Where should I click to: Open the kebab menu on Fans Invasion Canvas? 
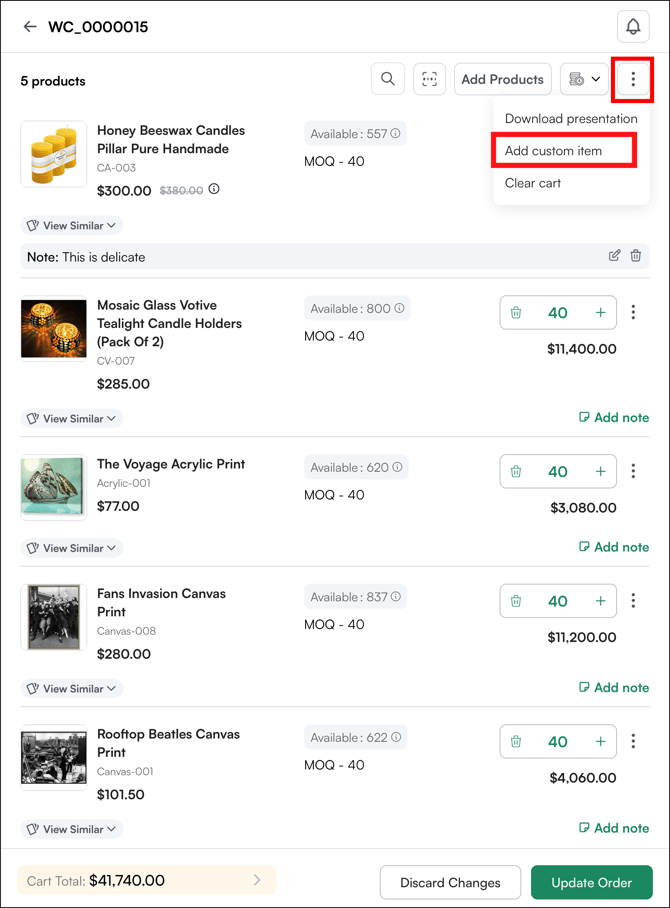(634, 601)
